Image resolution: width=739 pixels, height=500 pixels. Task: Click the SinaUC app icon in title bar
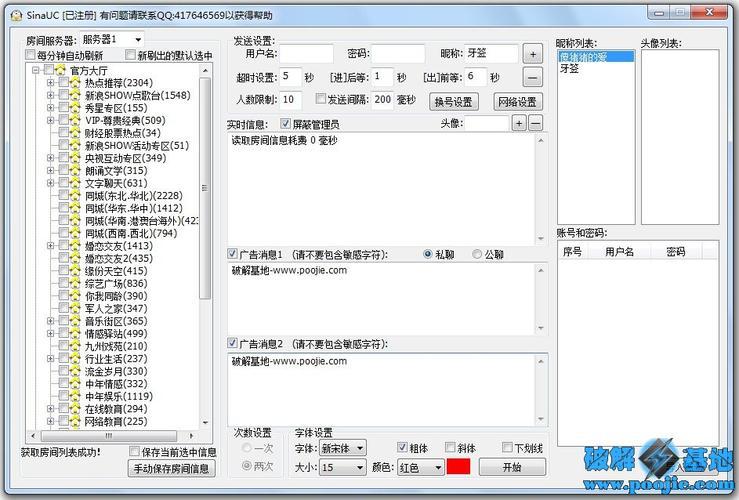(x=16, y=15)
